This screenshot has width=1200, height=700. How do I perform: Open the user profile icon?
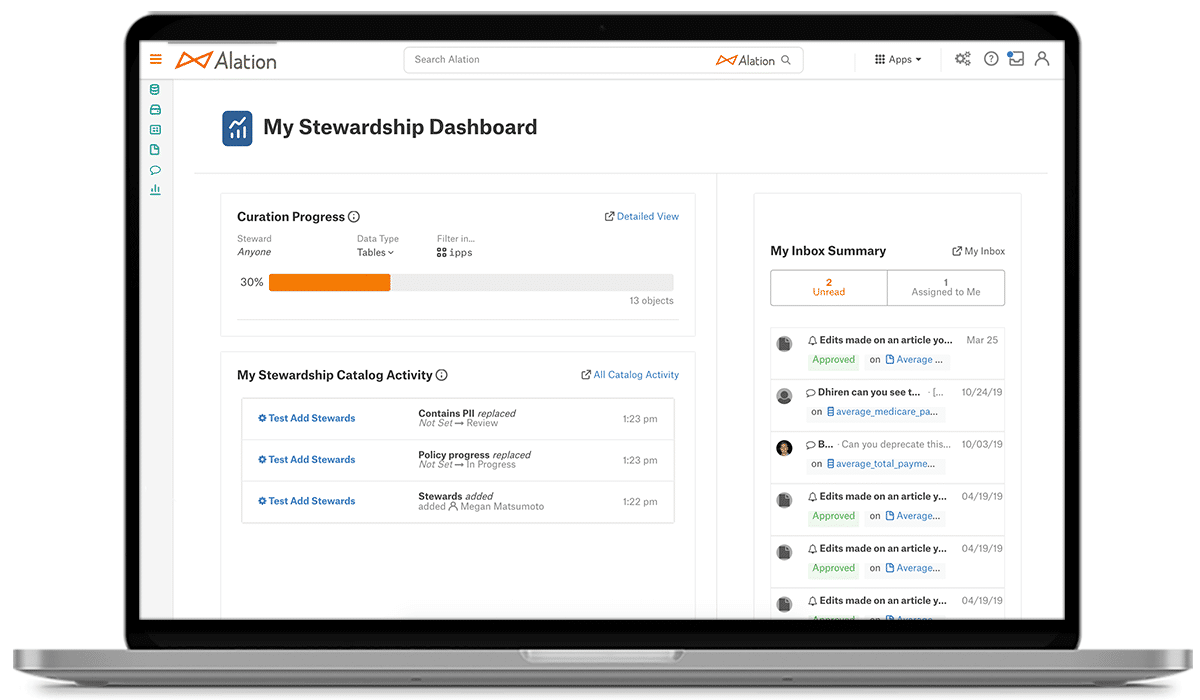pyautogui.click(x=1041, y=60)
